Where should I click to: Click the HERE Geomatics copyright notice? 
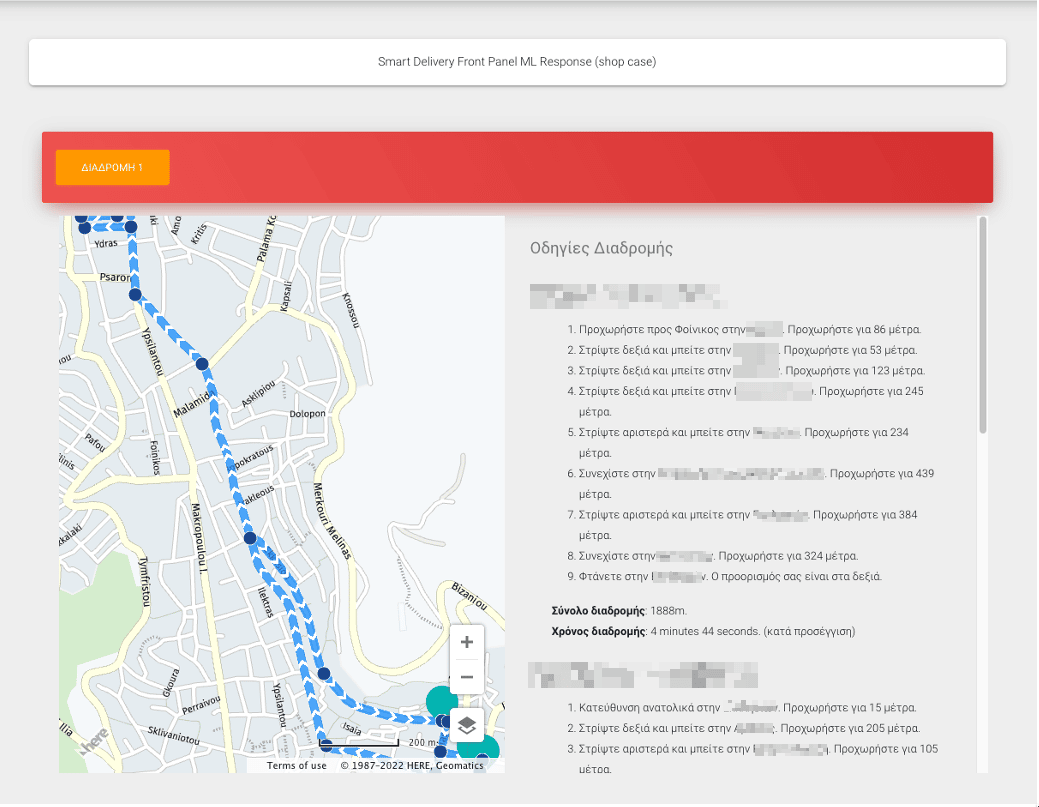(412, 766)
